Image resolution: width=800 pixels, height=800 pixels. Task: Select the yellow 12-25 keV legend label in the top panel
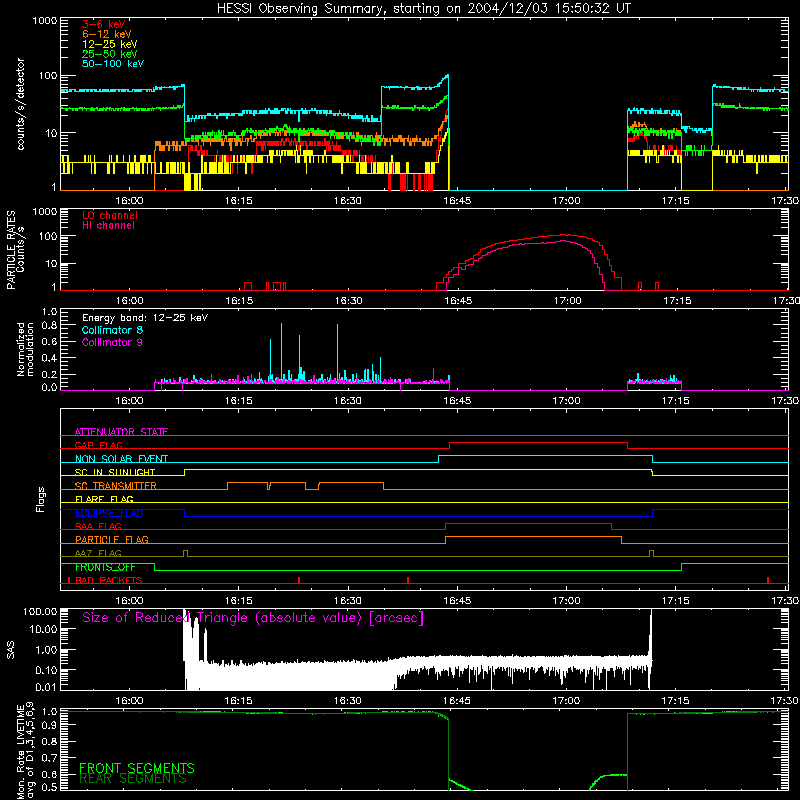110,44
